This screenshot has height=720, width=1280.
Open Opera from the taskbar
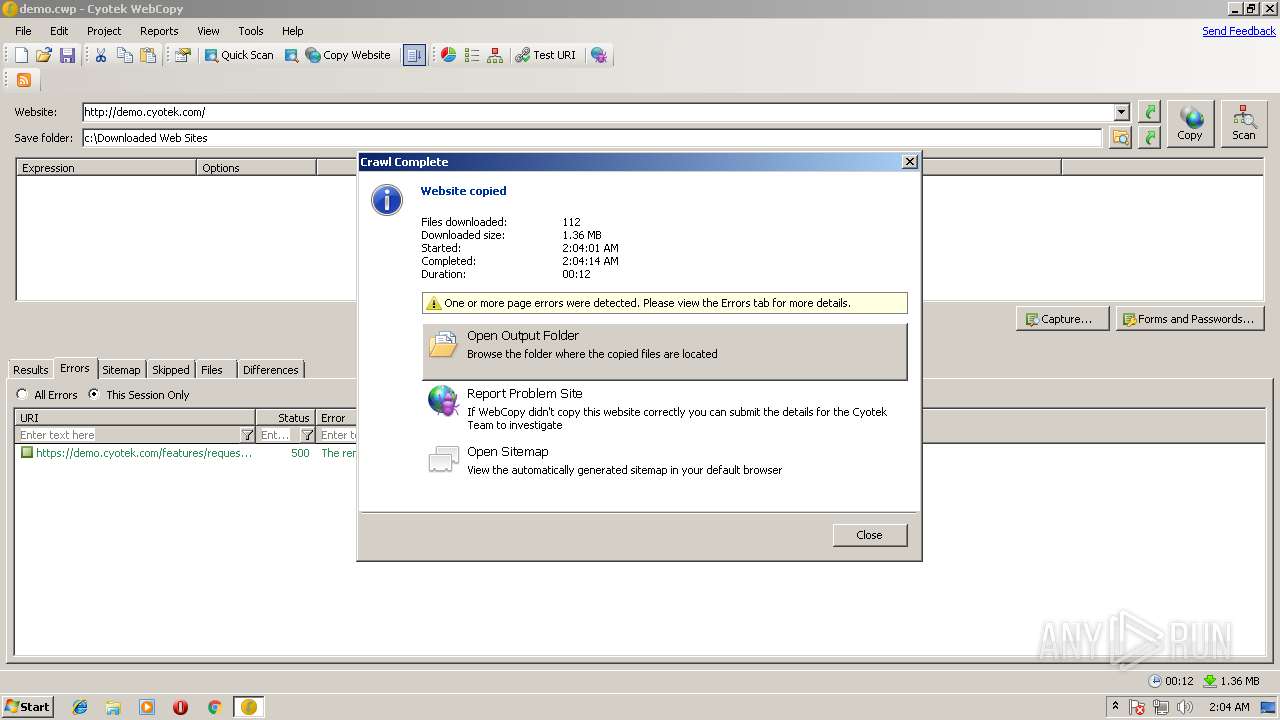[180, 707]
